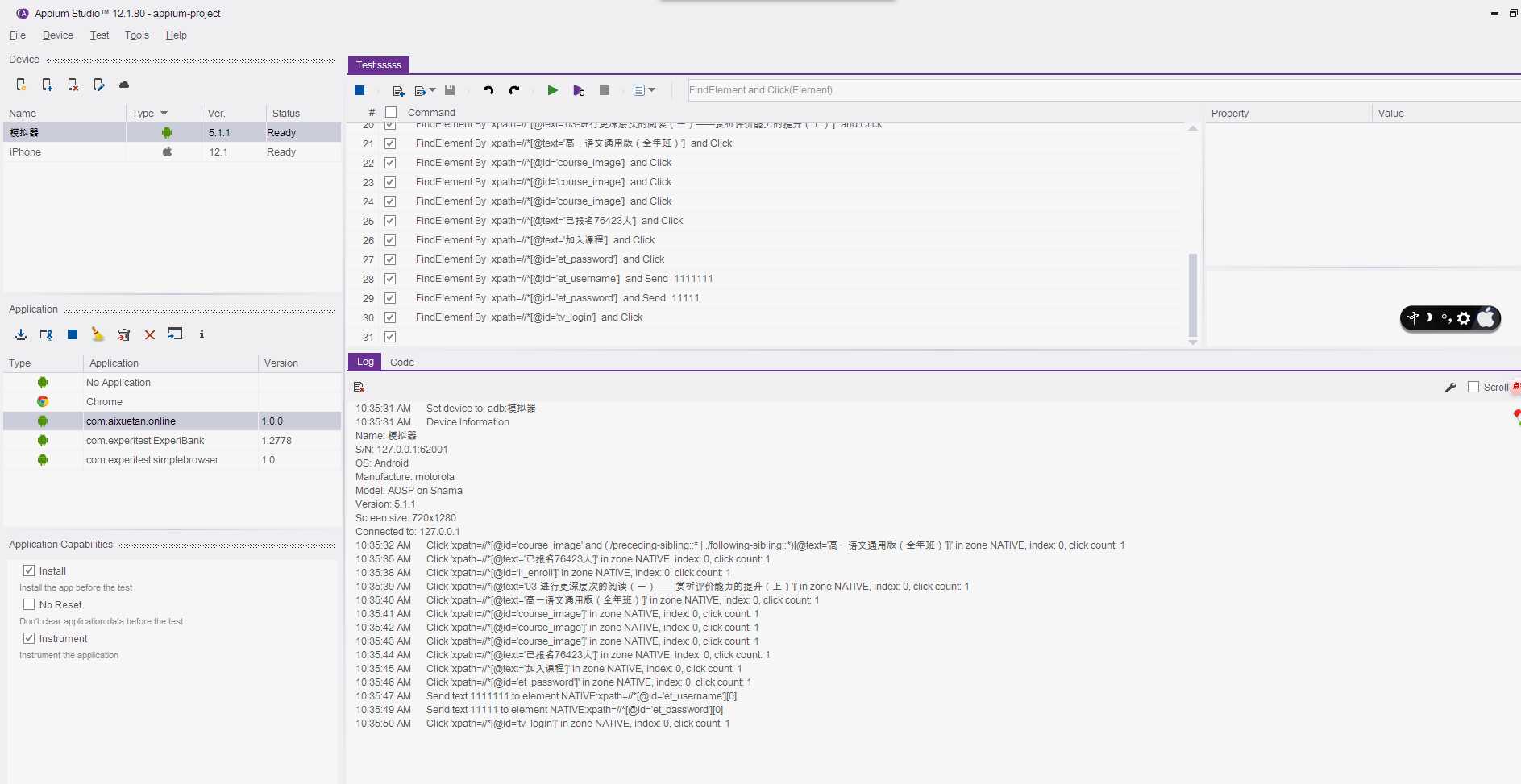This screenshot has width=1521, height=784.
Task: Click the cloud devices icon
Action: pyautogui.click(x=124, y=85)
